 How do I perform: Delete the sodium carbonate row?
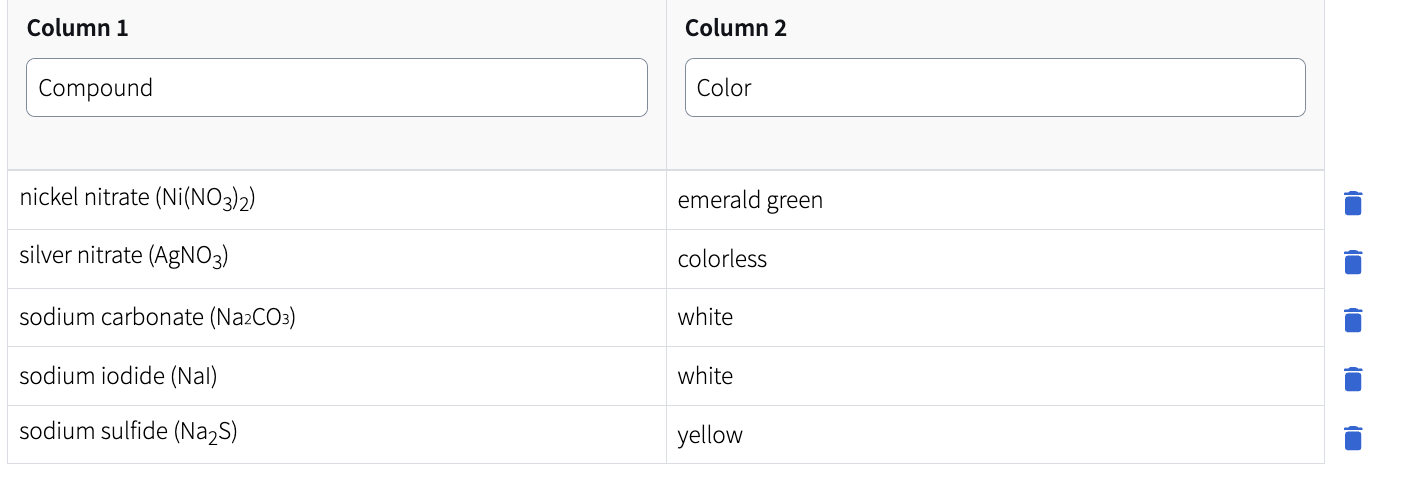click(x=1352, y=320)
